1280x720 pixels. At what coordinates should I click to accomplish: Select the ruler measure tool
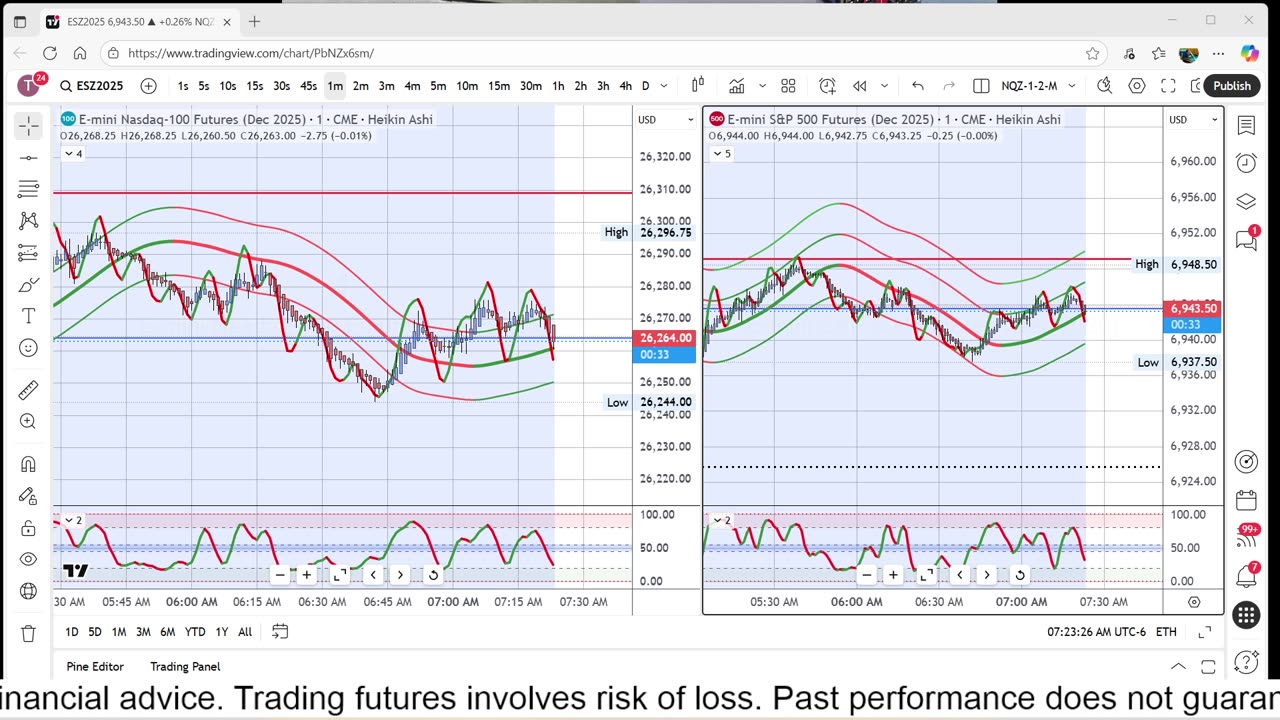28,390
